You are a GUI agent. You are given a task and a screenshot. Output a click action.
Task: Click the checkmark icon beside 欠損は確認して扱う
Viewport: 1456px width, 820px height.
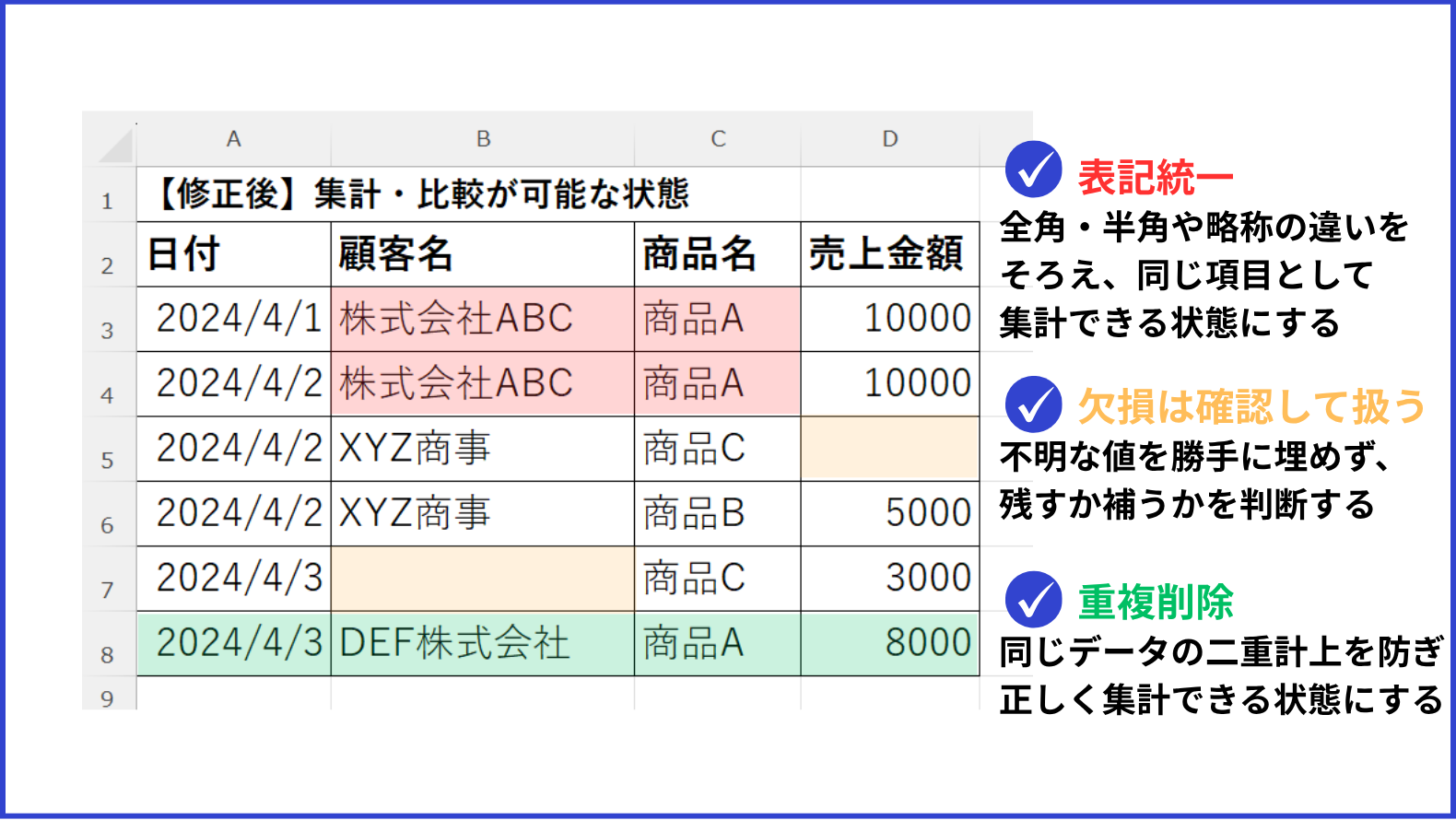pyautogui.click(x=1033, y=404)
